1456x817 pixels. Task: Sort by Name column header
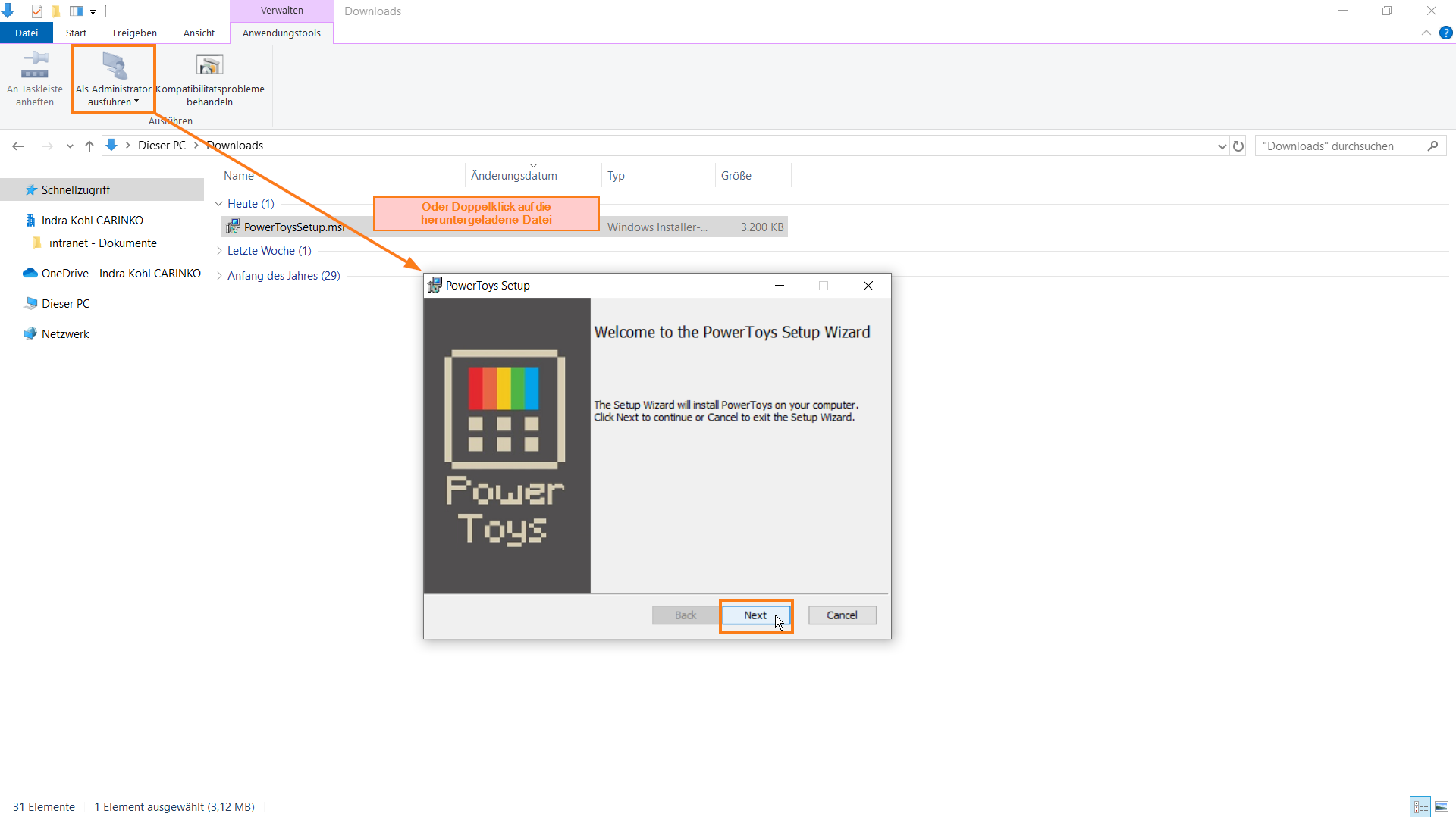[x=239, y=176]
